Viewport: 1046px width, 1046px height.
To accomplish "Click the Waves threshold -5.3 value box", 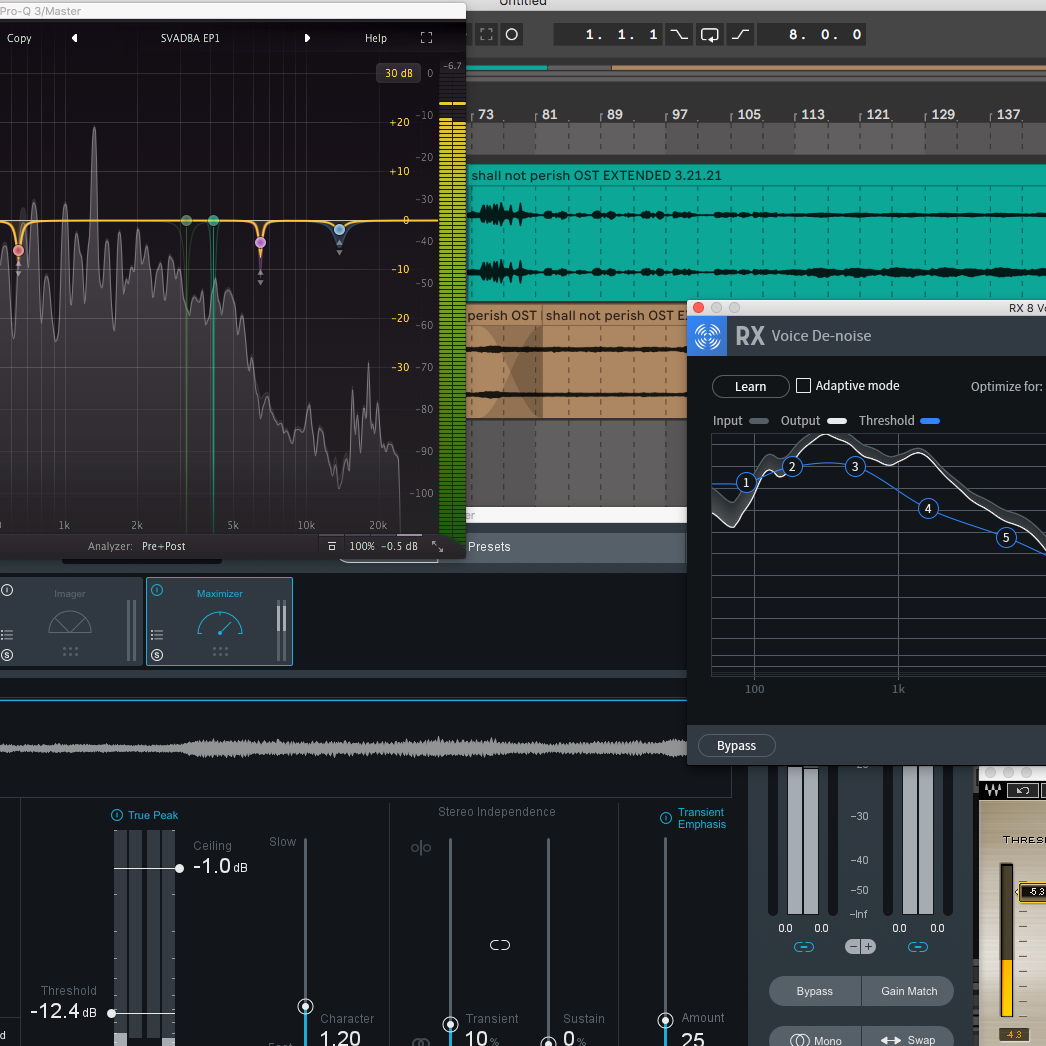I will click(x=1033, y=891).
